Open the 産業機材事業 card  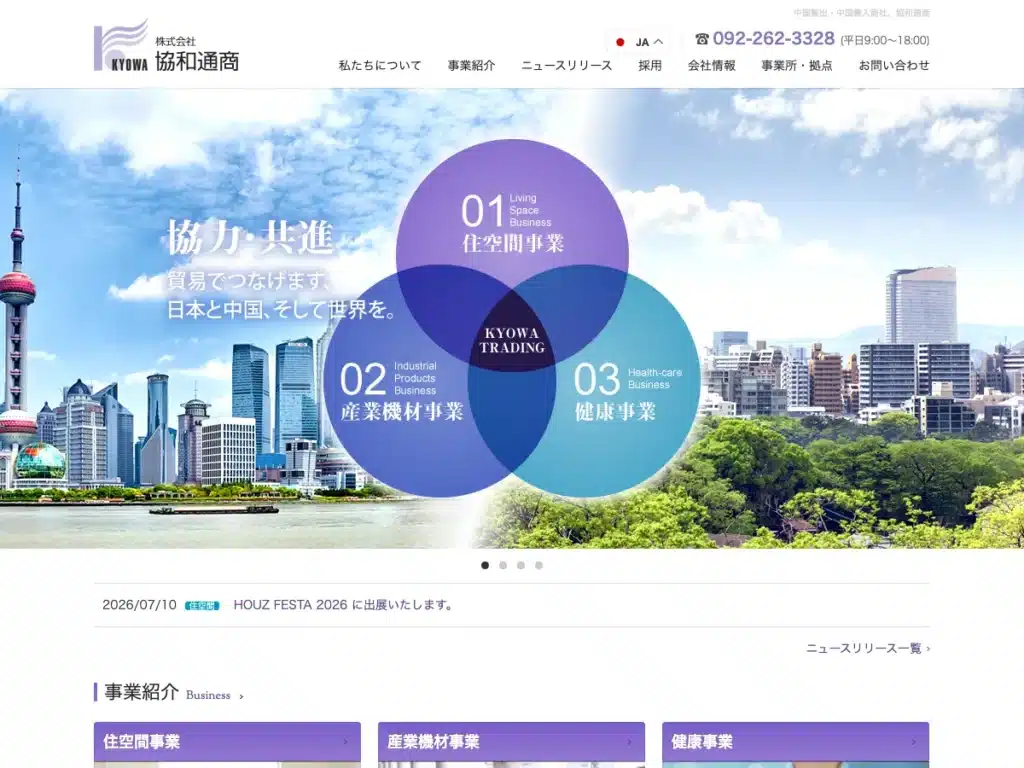(511, 742)
